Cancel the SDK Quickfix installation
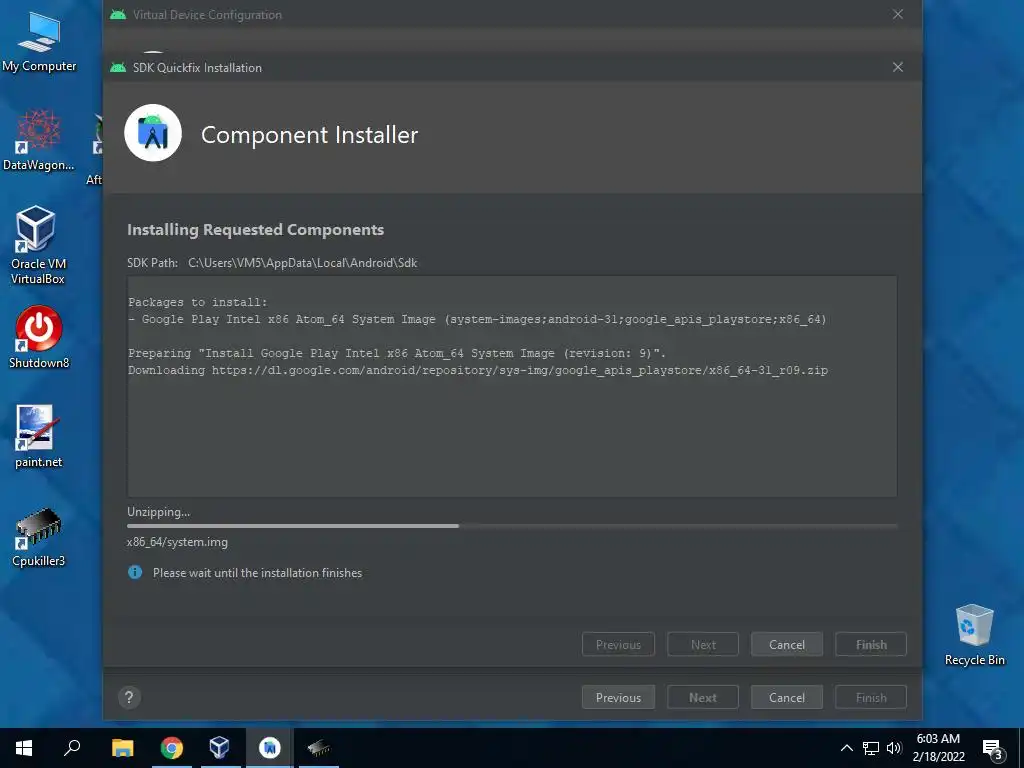Screen dimensions: 1024x768 coord(786,644)
